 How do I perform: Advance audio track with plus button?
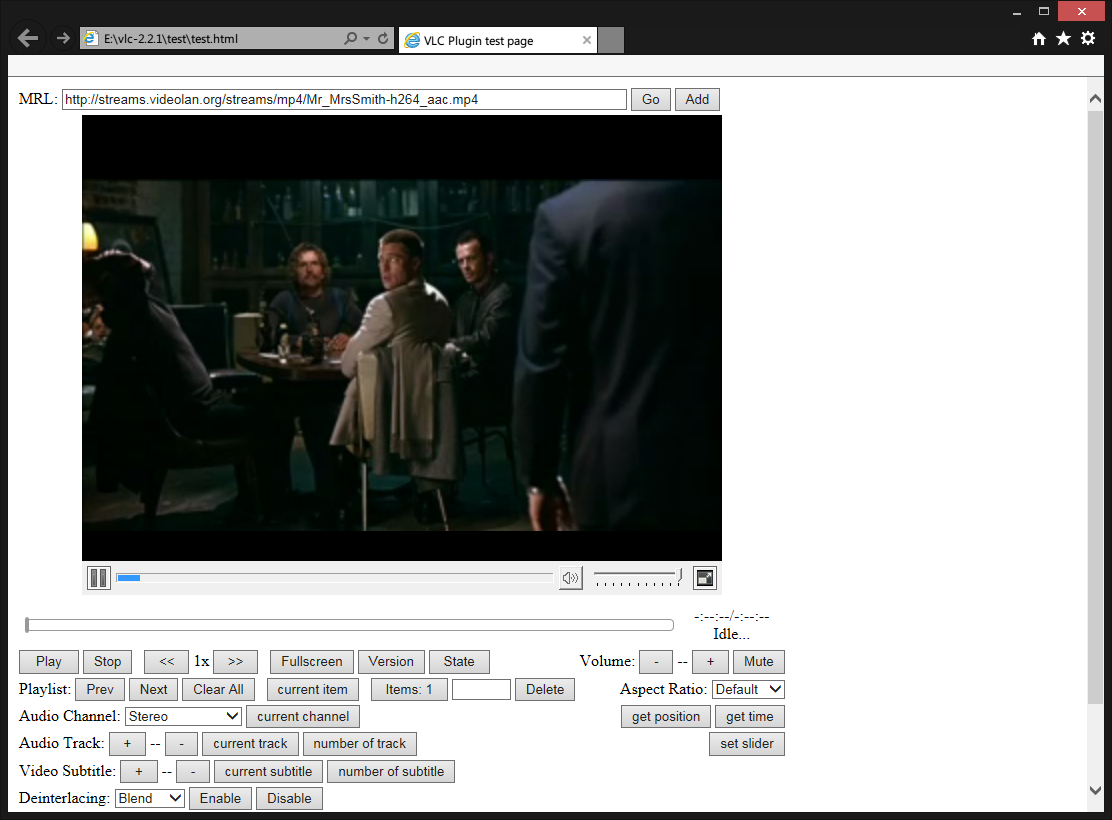(x=127, y=743)
